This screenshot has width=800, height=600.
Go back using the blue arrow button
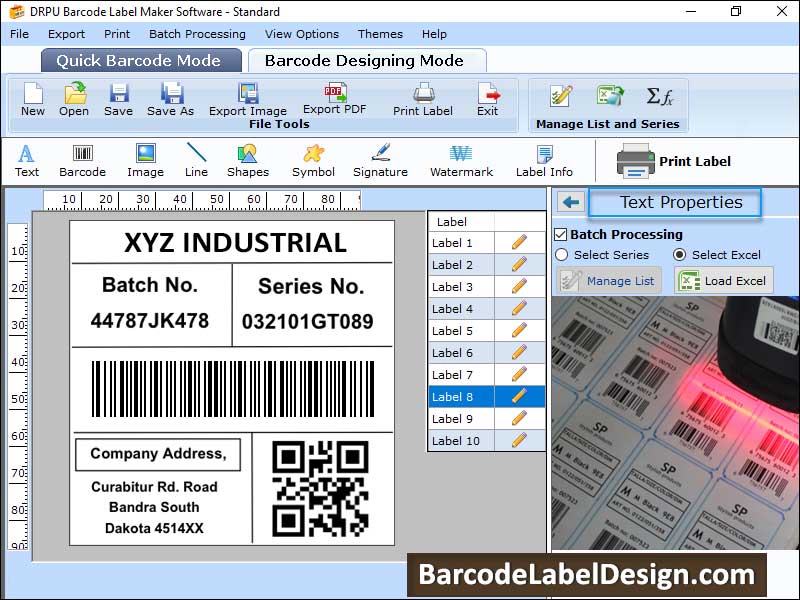(570, 202)
